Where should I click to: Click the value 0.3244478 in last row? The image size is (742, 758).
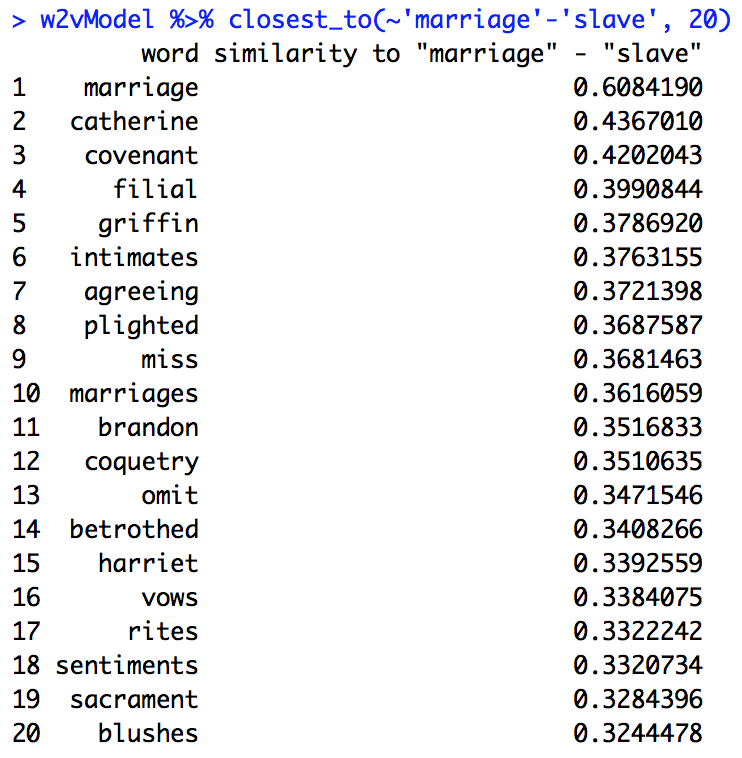click(x=638, y=734)
